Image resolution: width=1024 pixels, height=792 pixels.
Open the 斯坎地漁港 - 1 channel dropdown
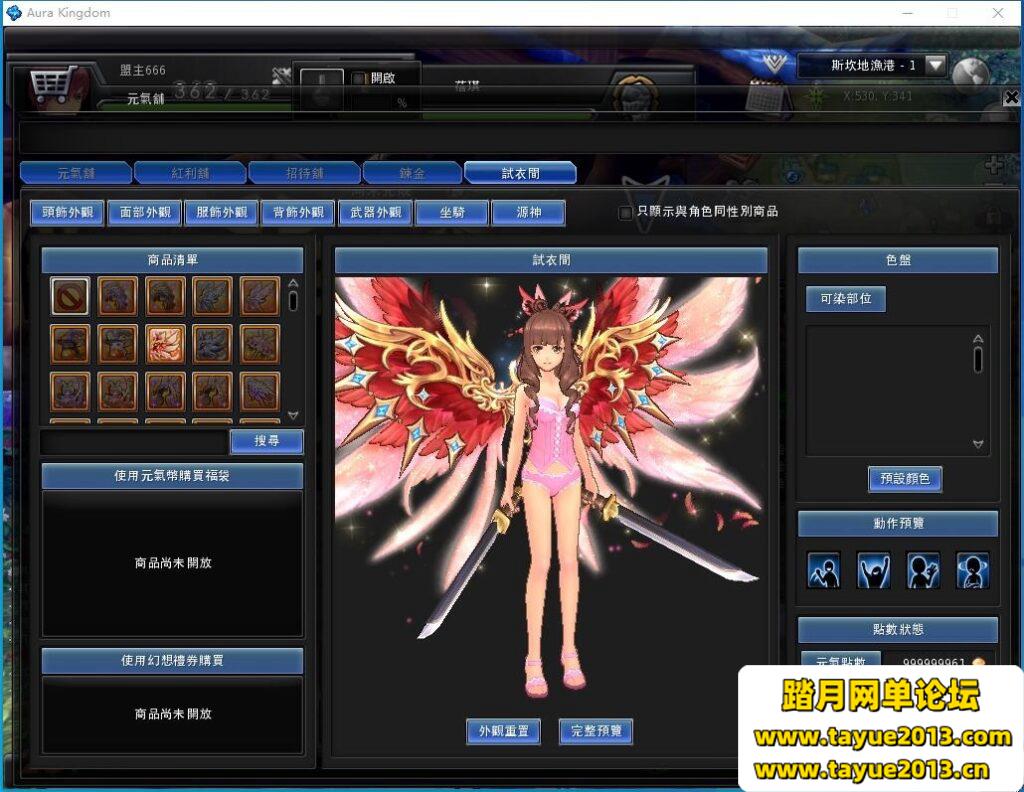[x=935, y=66]
